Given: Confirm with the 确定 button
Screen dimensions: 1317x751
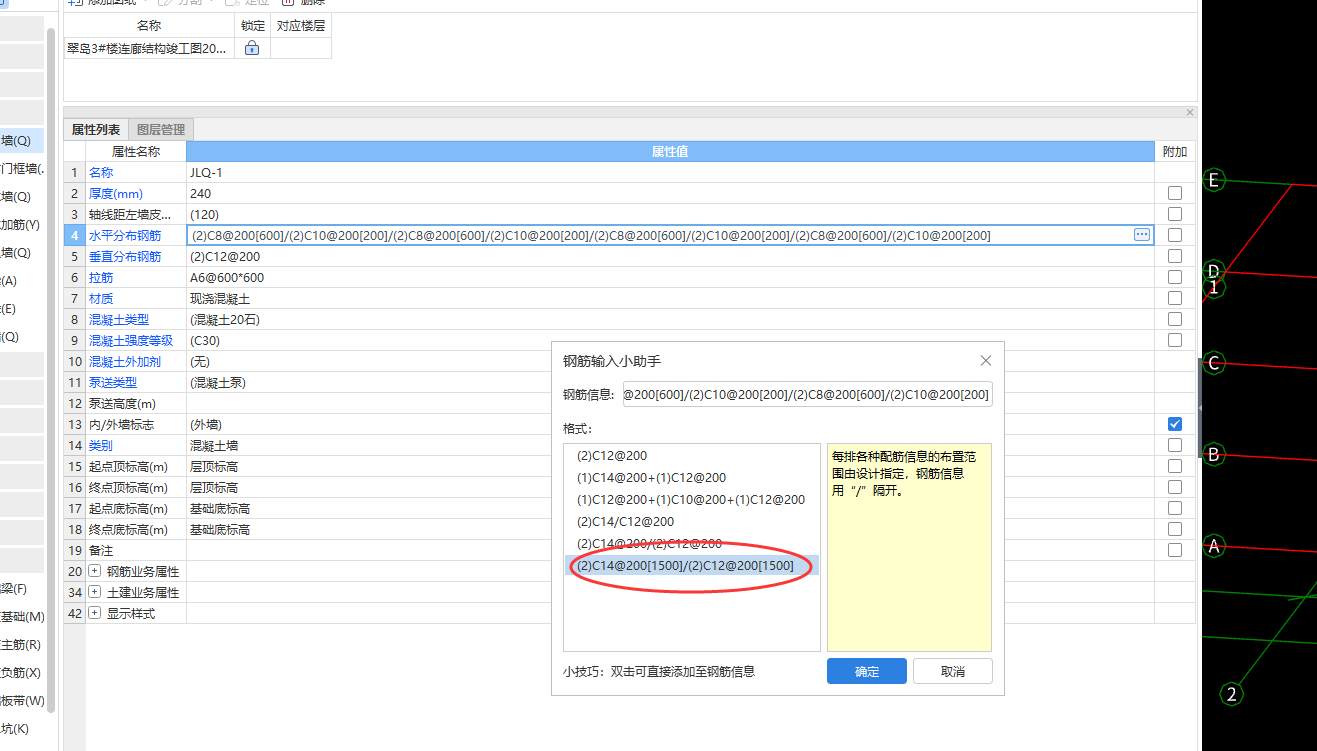Looking at the screenshot, I should pos(867,672).
